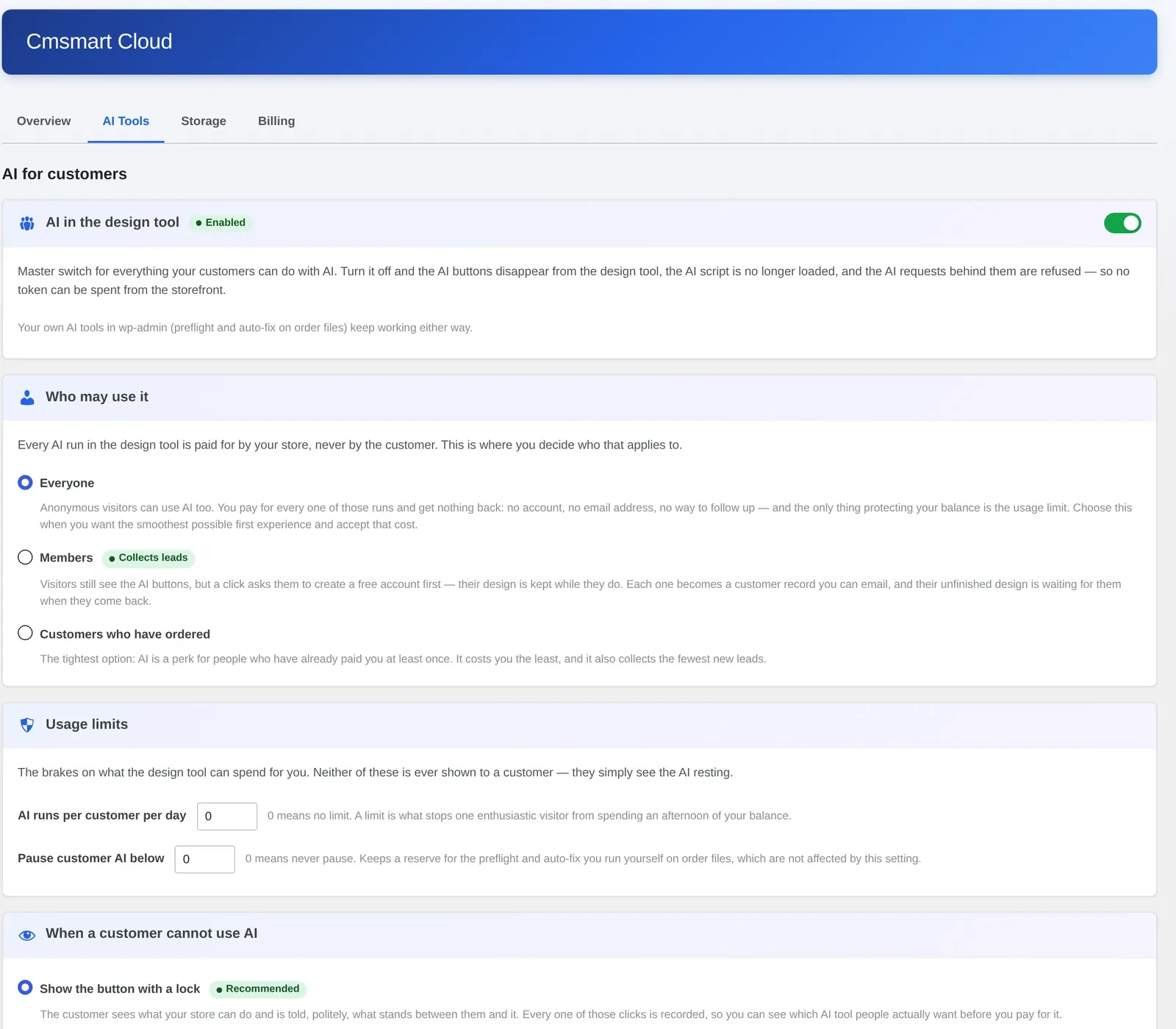The width and height of the screenshot is (1176, 1029).
Task: Click 'The brakes on what the design tool' text
Action: 375,772
